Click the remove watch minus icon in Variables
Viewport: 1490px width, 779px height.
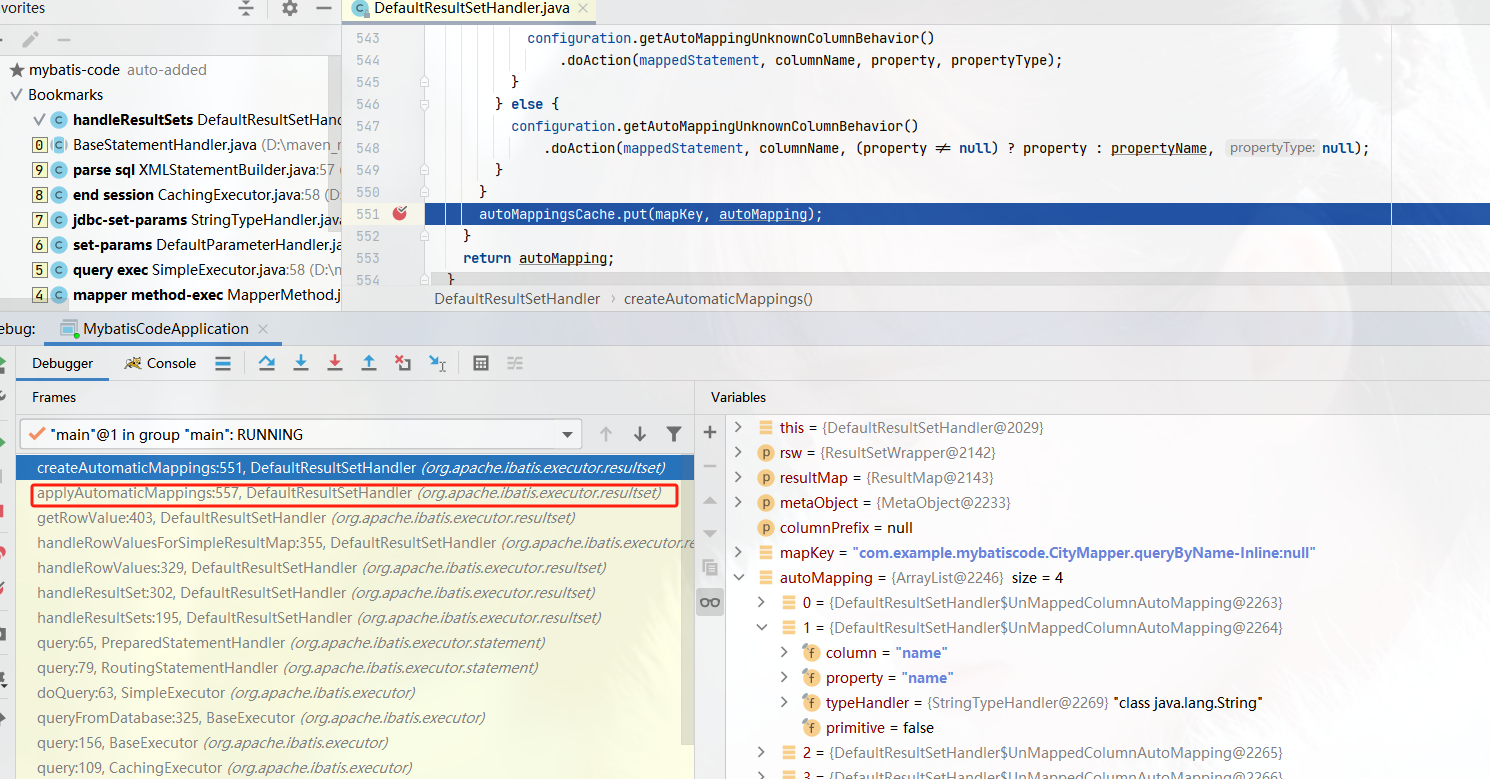[710, 466]
